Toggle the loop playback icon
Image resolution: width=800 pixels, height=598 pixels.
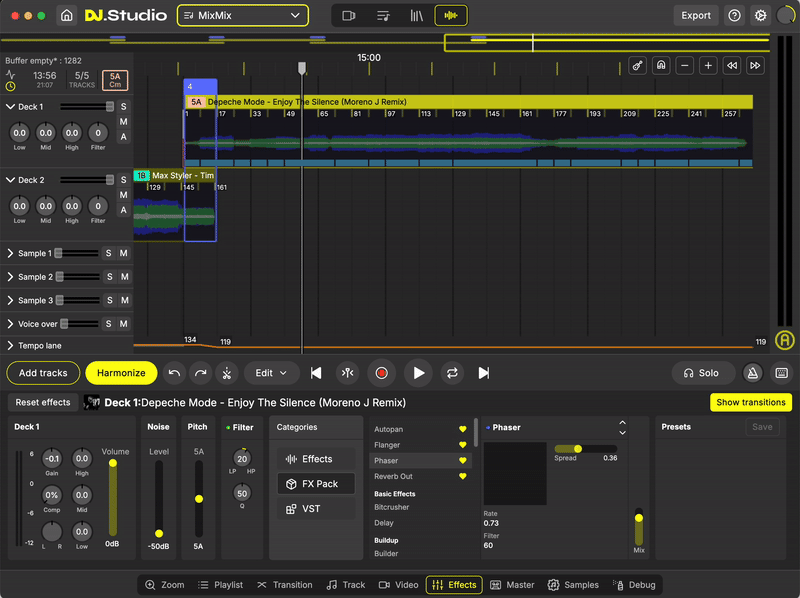coord(452,373)
